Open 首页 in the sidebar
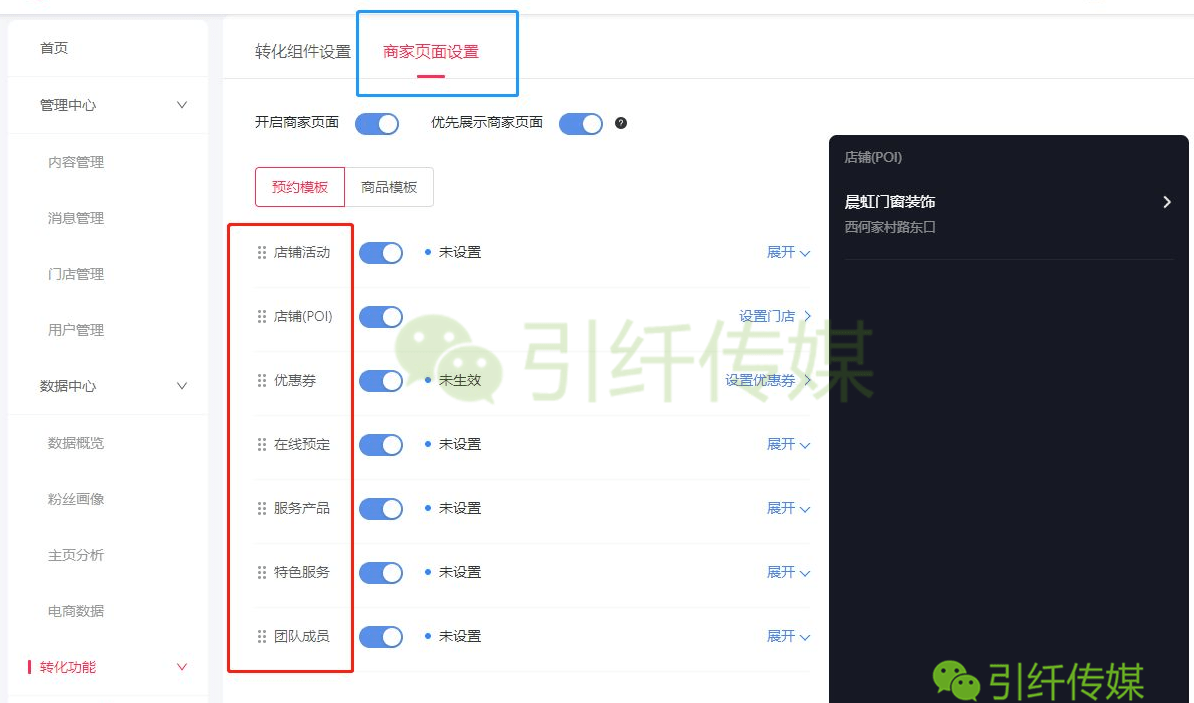This screenshot has width=1194, height=703. (x=54, y=48)
